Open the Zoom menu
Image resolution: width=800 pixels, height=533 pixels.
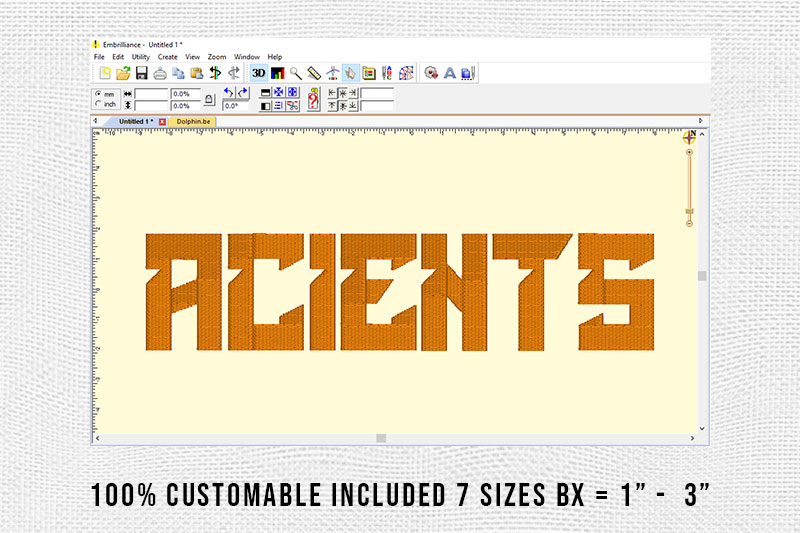[x=217, y=57]
